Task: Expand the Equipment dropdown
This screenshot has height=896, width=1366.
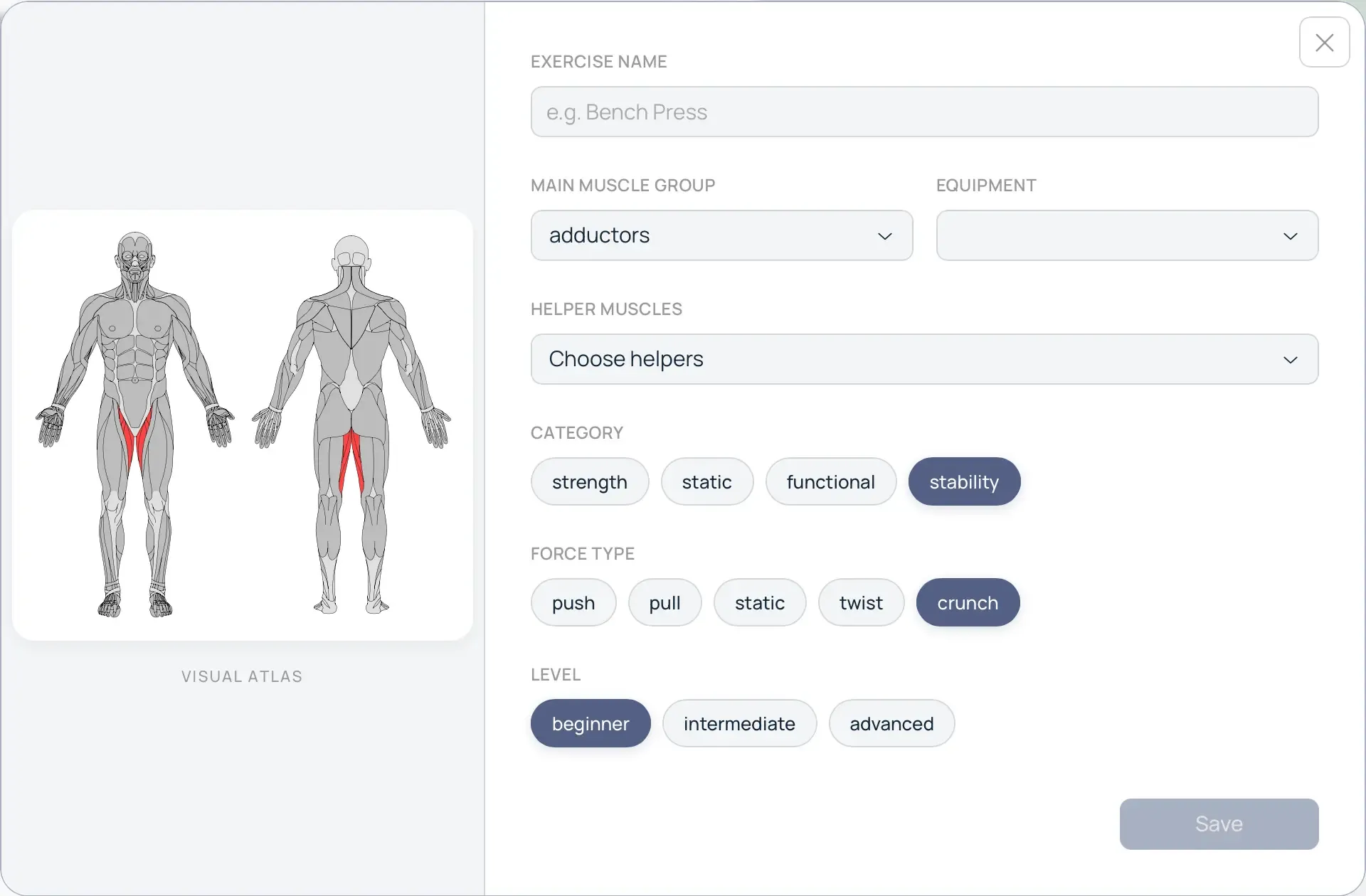Action: tap(1126, 235)
